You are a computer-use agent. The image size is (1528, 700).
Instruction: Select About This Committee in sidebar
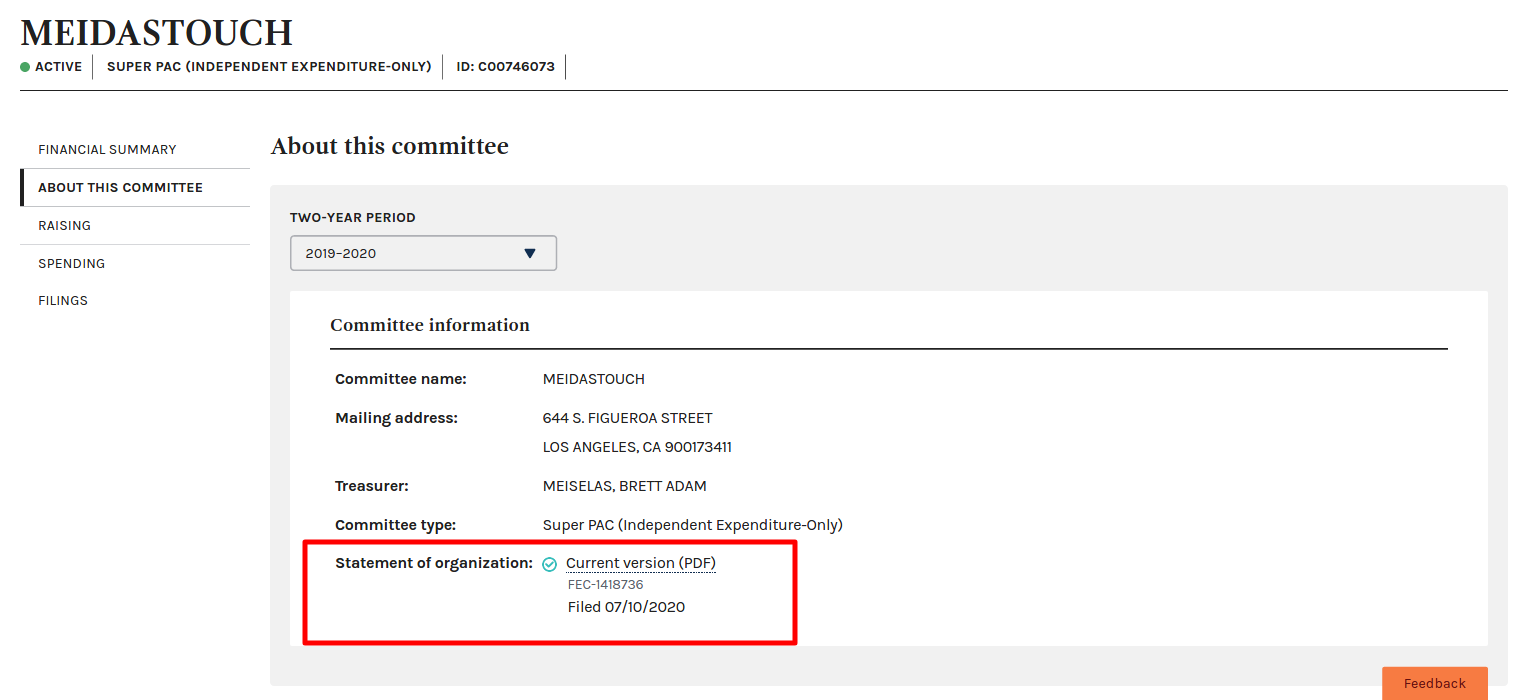click(120, 187)
